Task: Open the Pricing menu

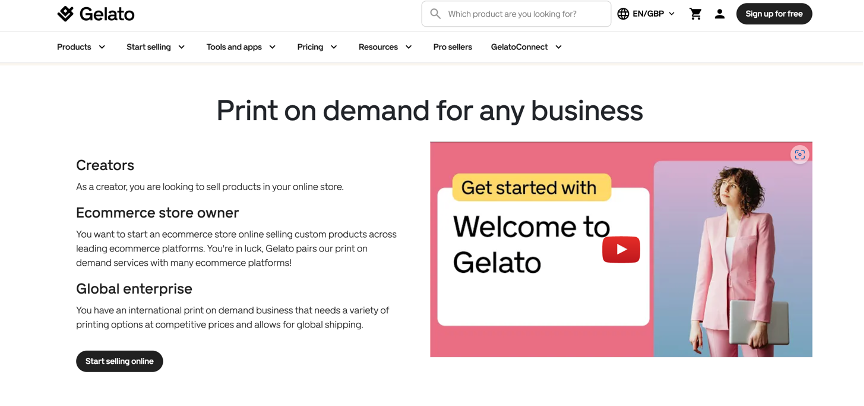Action: (317, 47)
